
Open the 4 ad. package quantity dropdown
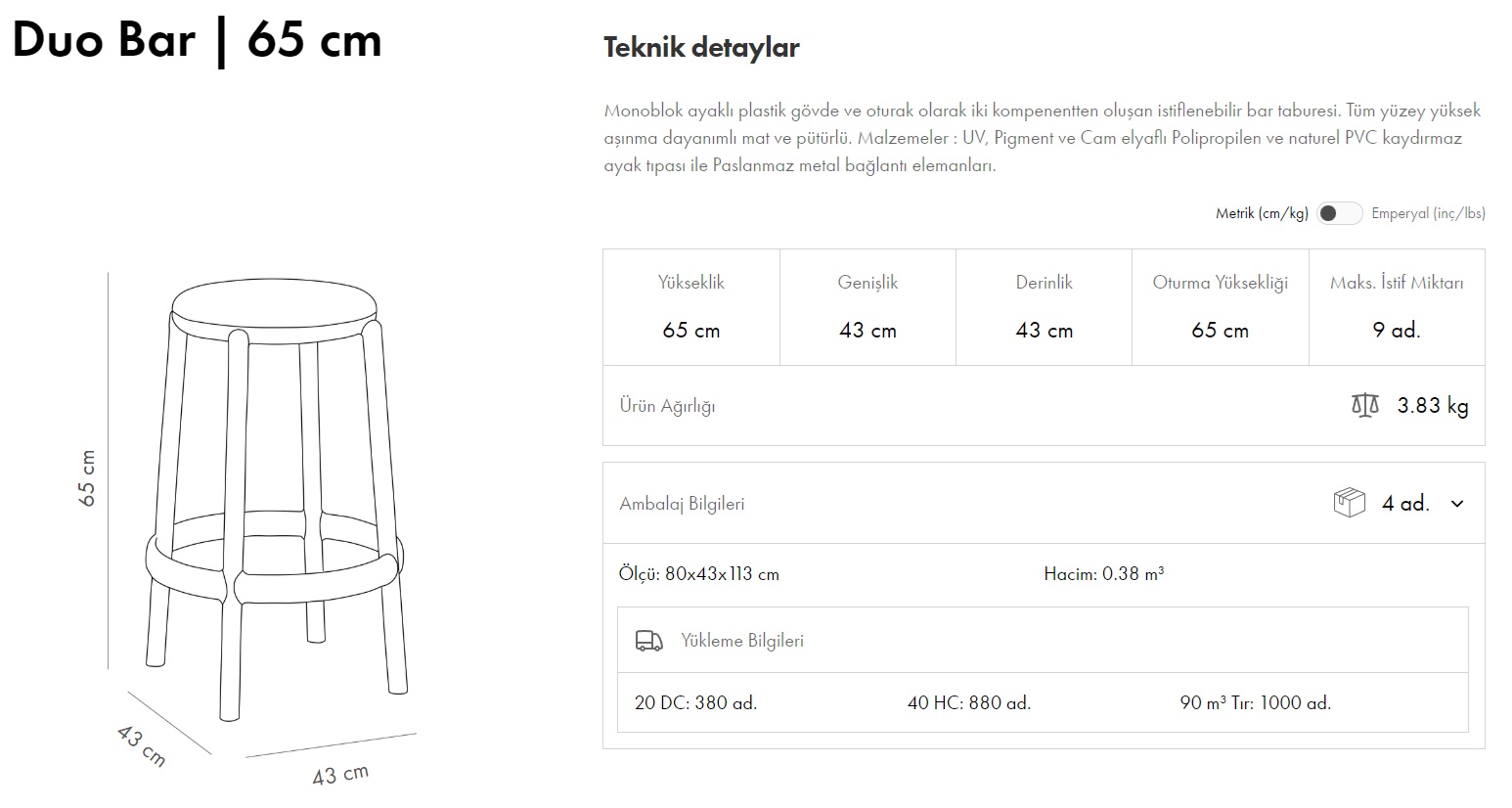[x=1405, y=504]
